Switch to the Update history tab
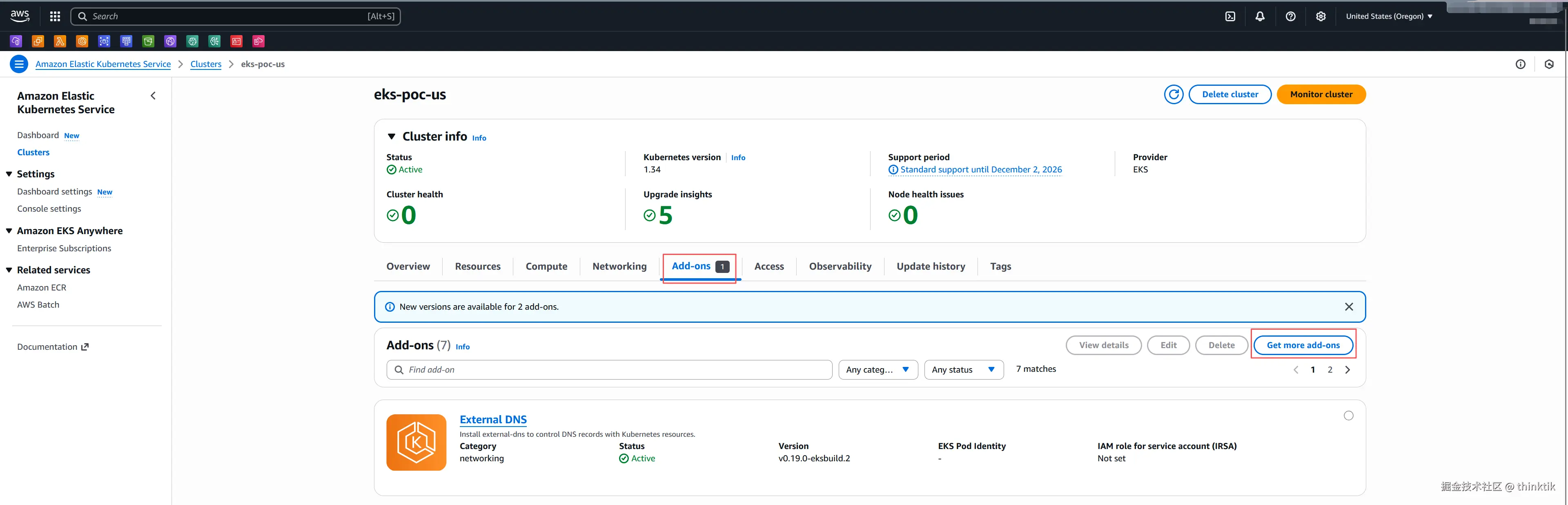 tap(931, 266)
